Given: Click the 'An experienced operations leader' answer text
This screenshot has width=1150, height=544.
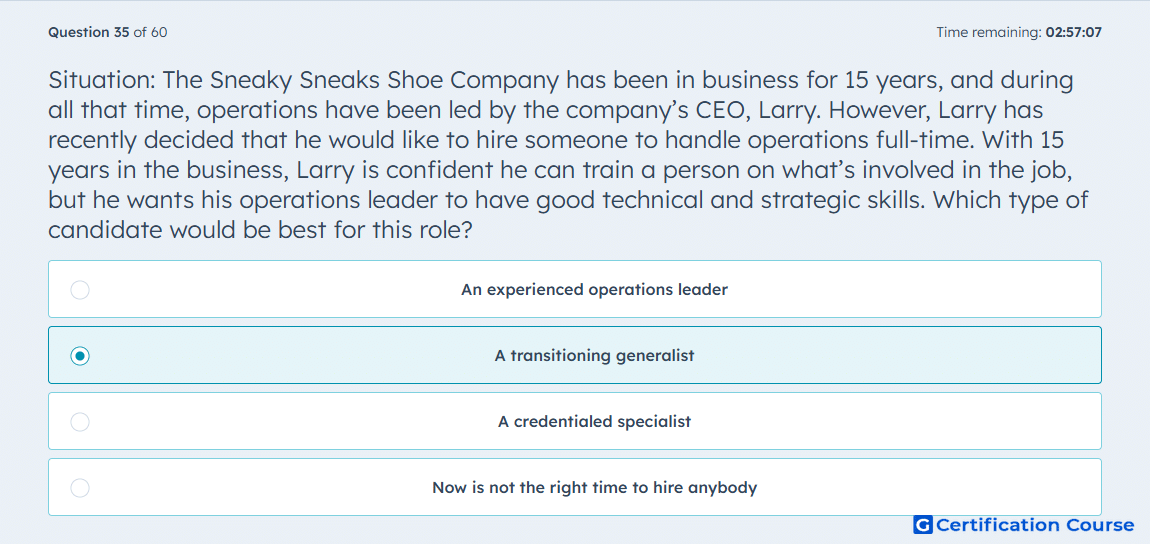Looking at the screenshot, I should (x=594, y=290).
